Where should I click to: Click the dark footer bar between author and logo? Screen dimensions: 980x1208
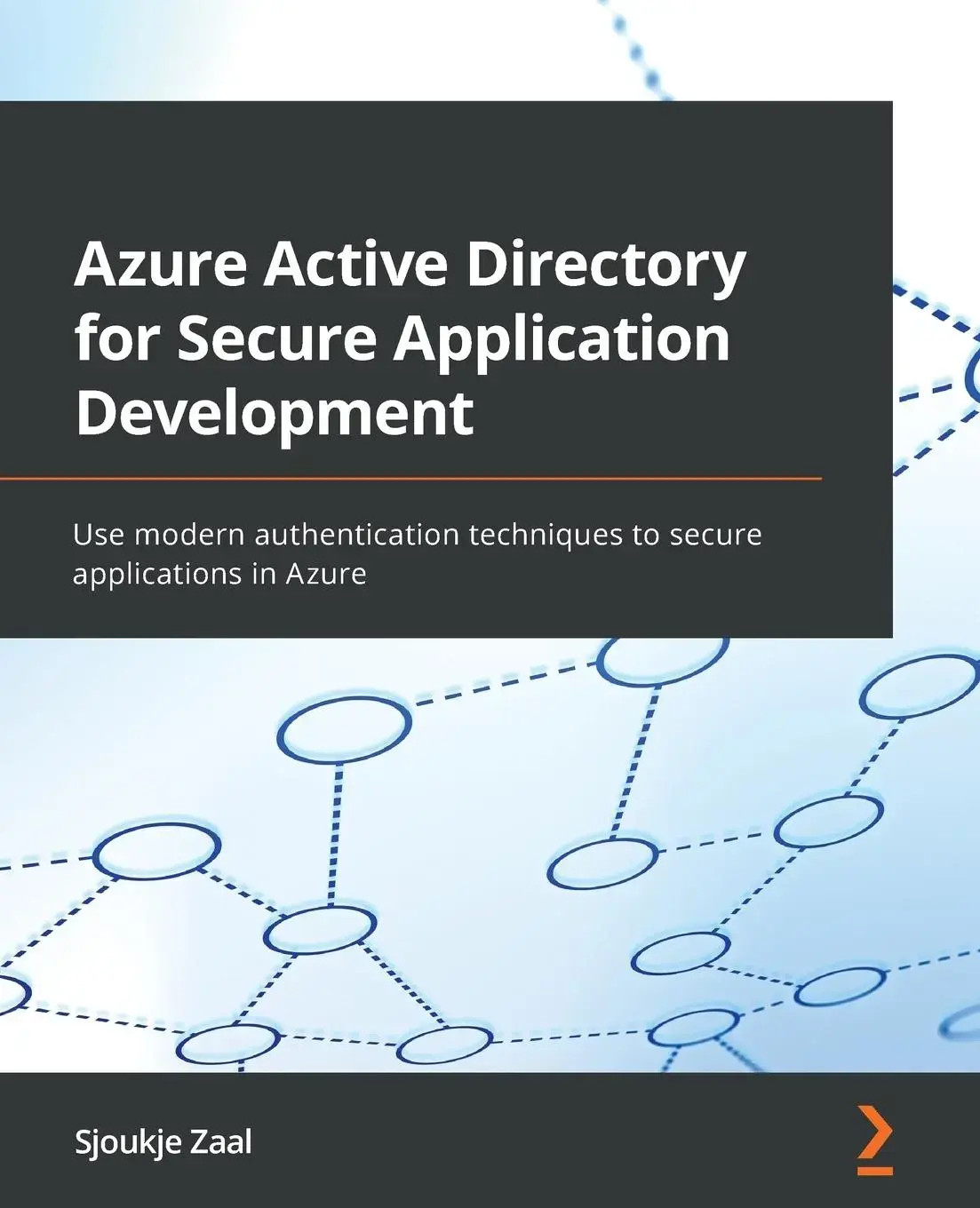(x=551, y=1140)
